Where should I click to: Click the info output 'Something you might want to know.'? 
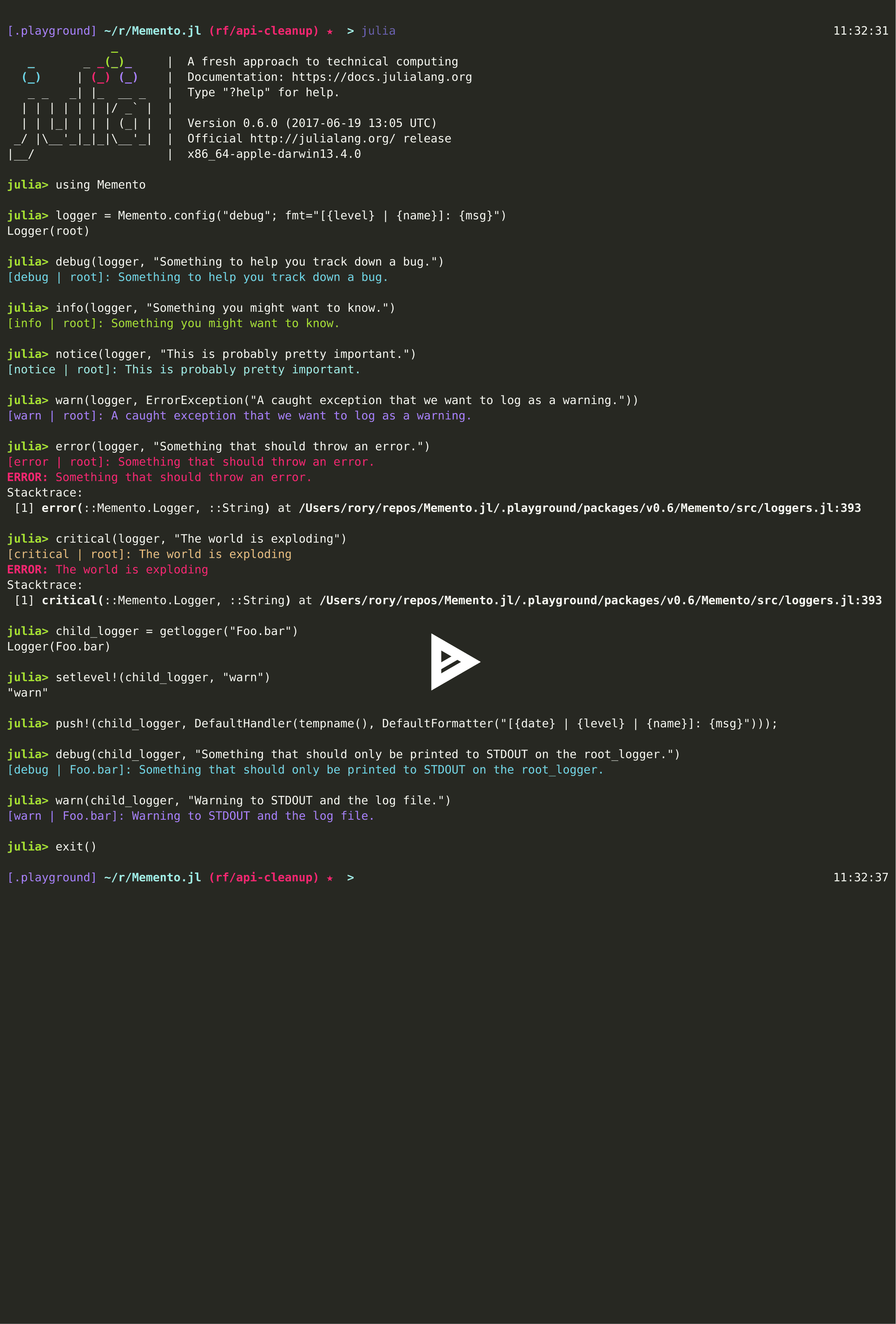pos(173,323)
